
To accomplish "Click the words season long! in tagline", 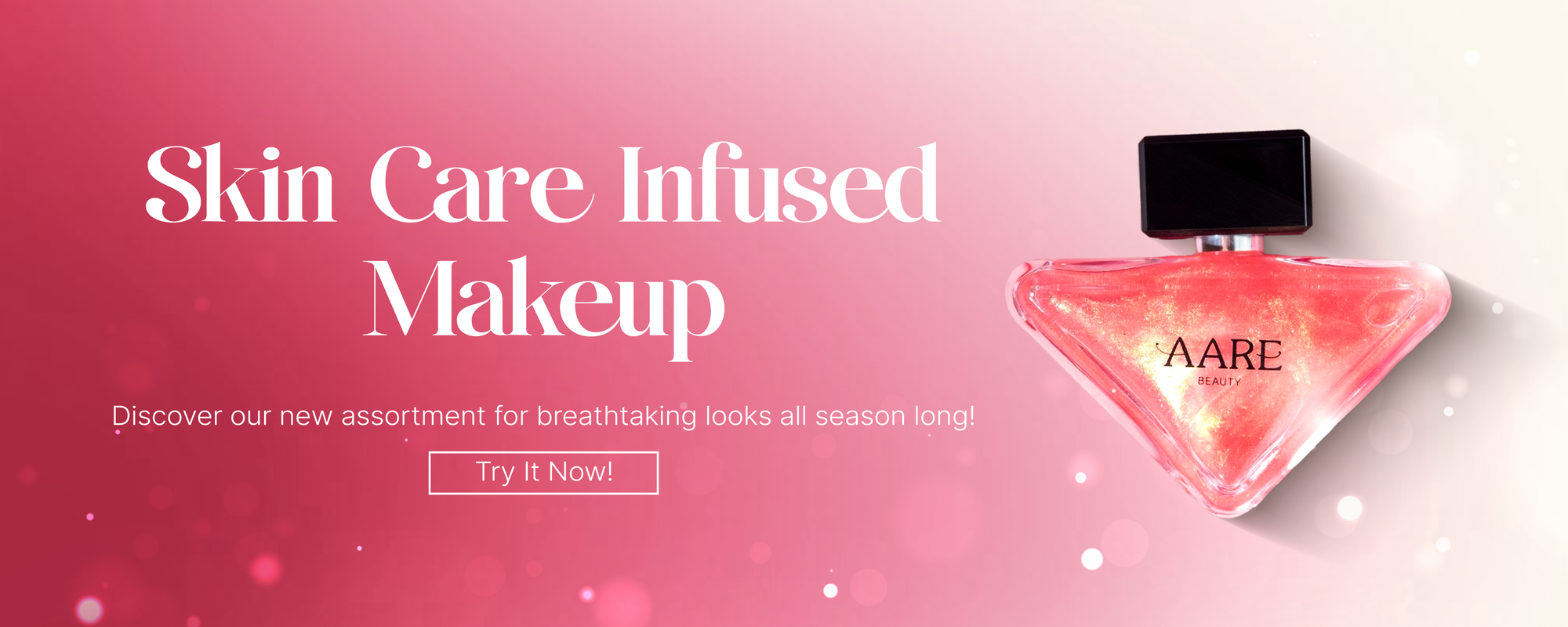I will pos(895,415).
